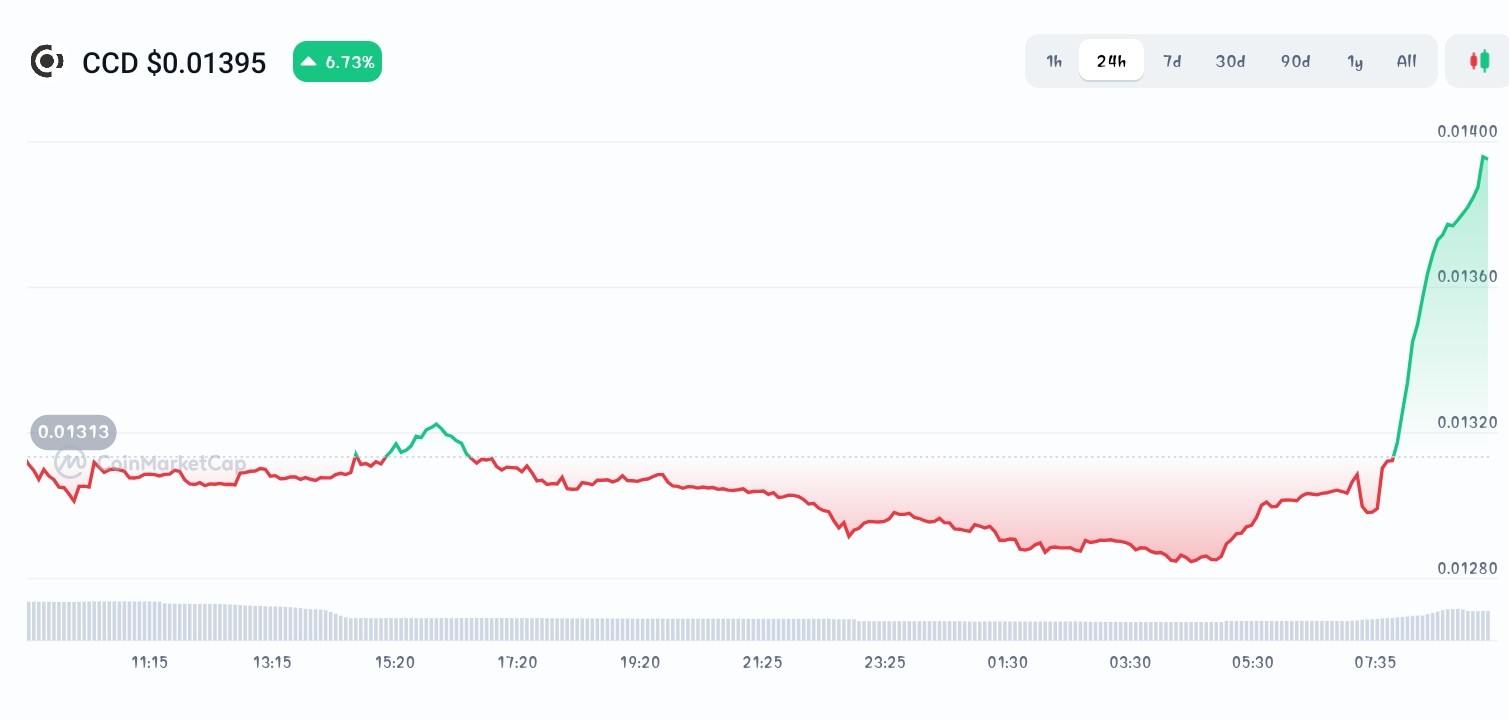This screenshot has width=1509, height=720.
Task: Click the CCD $0.01395 price title
Action: [x=174, y=63]
